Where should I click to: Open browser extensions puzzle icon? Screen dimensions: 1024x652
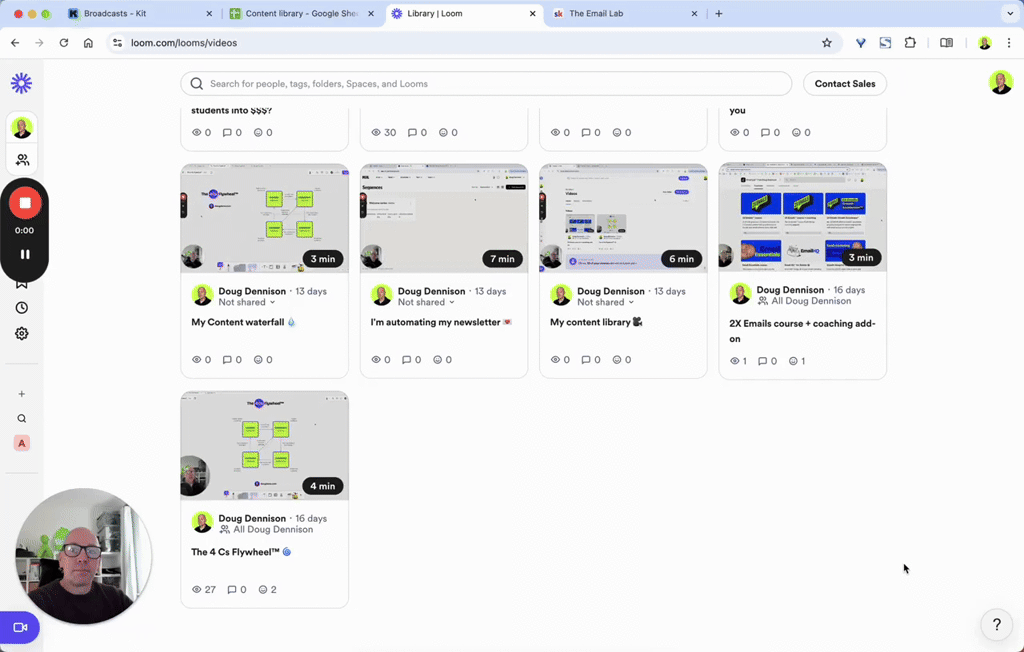pyautogui.click(x=910, y=43)
